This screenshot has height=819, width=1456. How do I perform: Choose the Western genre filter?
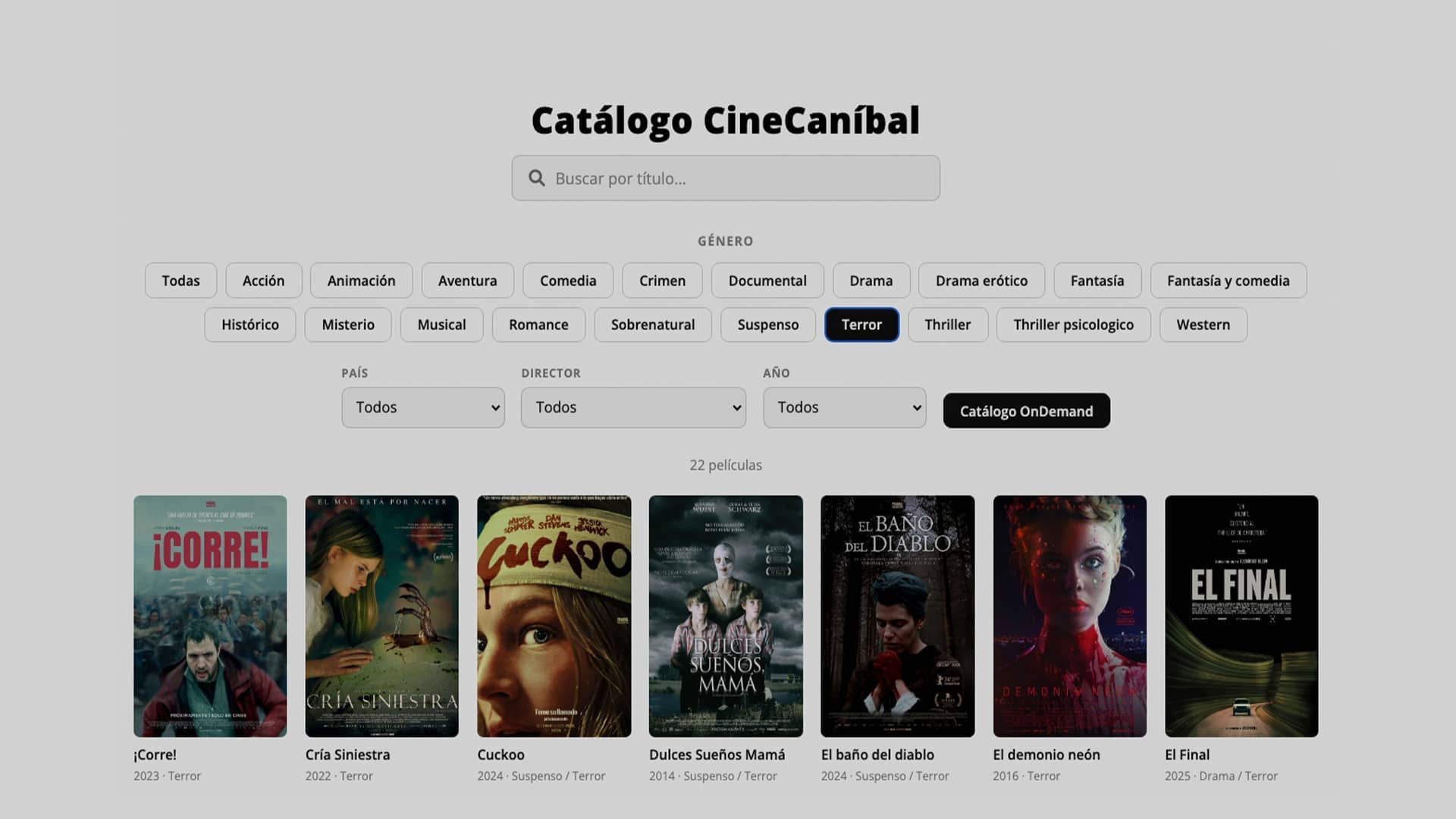1203,325
